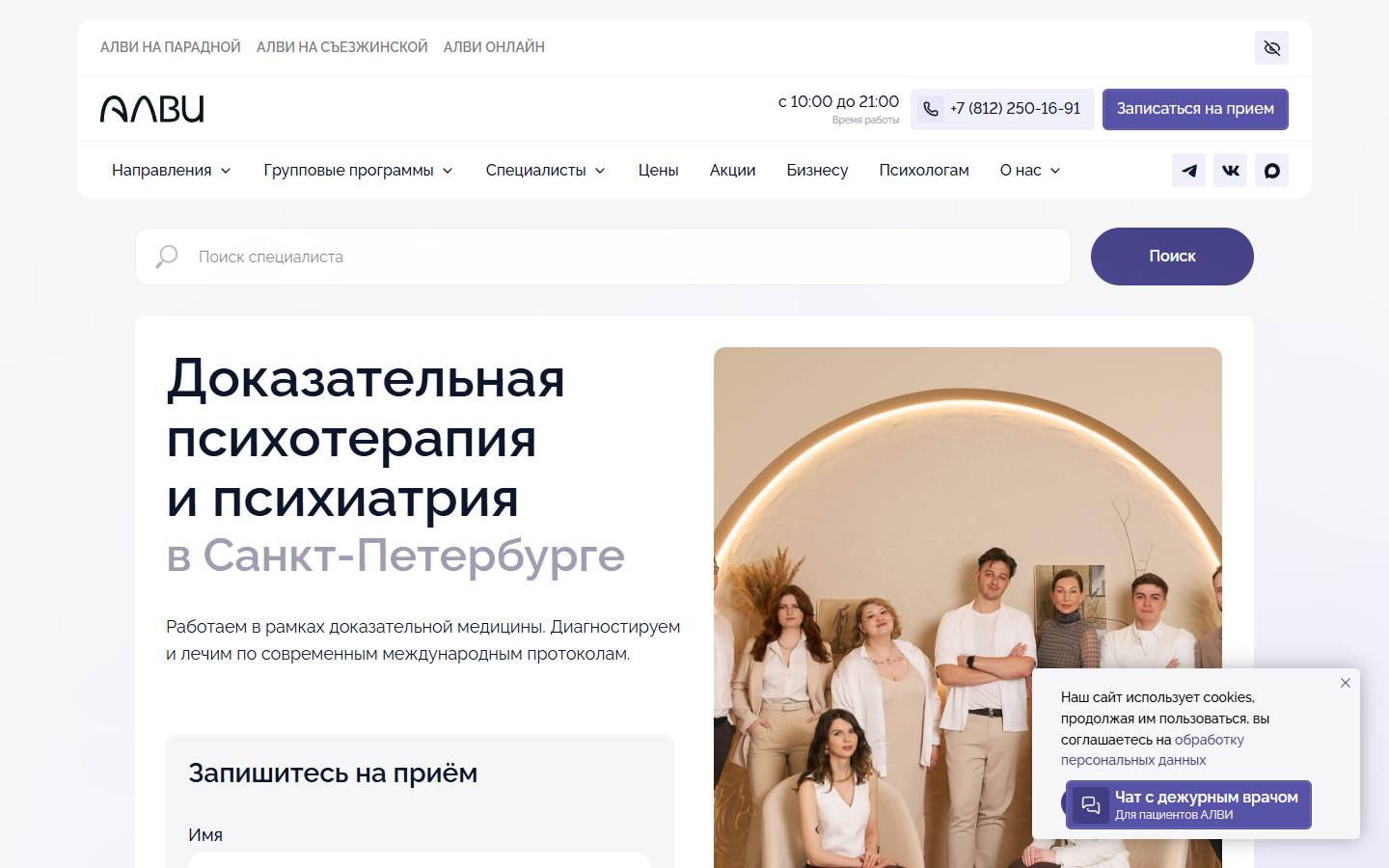Open the Психологам menu item
The width and height of the screenshot is (1389, 868).
coord(924,171)
